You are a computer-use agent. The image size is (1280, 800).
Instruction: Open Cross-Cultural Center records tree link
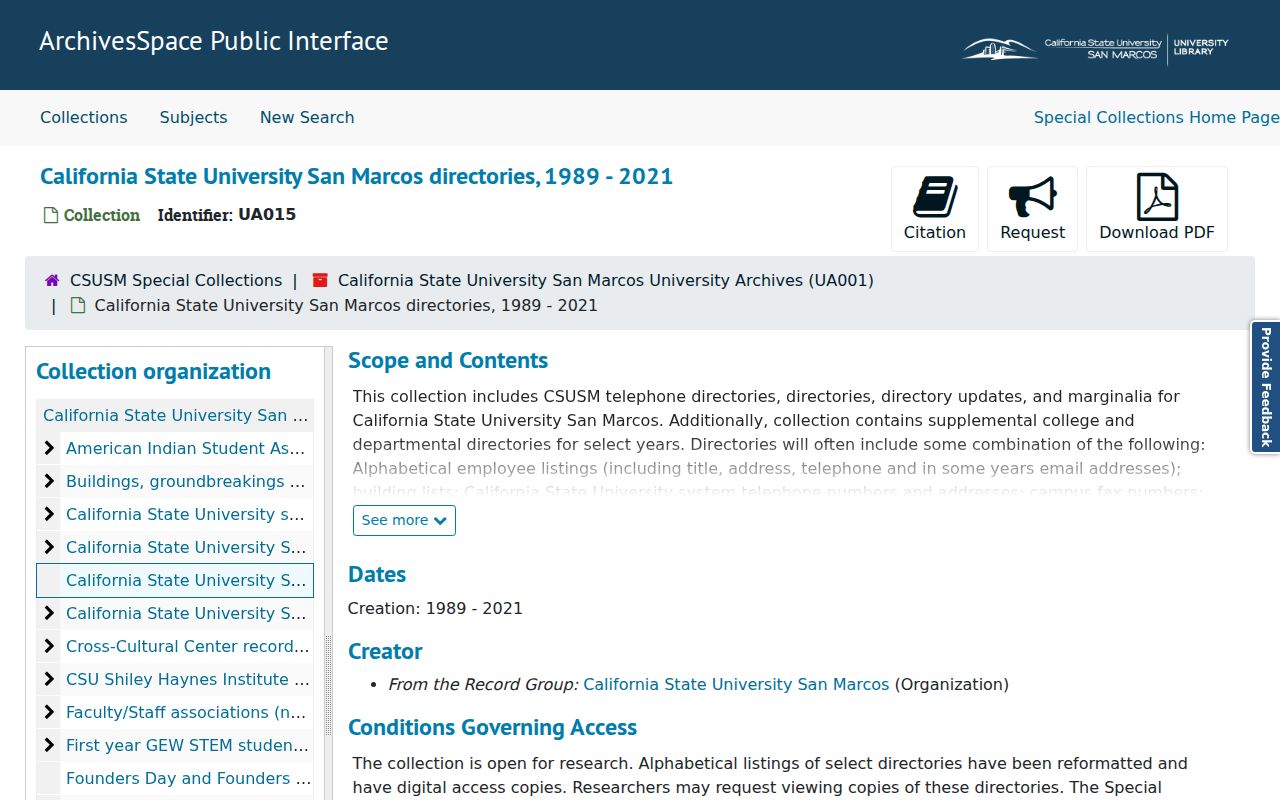pyautogui.click(x=188, y=647)
